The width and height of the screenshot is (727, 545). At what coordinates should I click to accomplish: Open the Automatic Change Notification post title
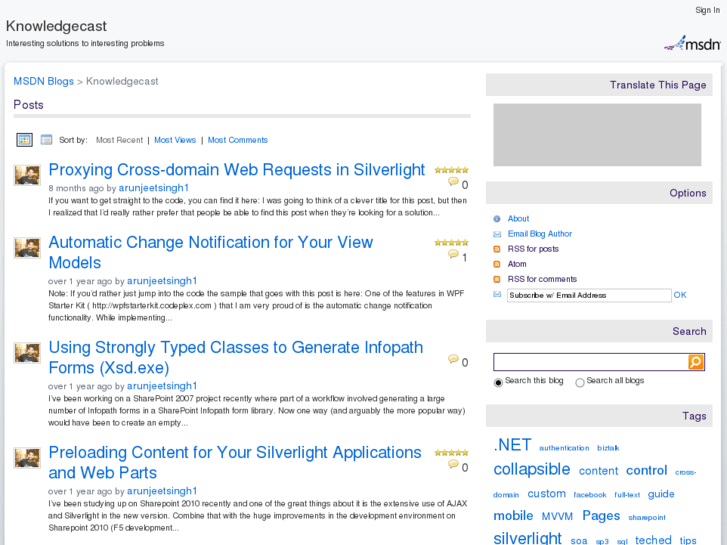click(210, 252)
